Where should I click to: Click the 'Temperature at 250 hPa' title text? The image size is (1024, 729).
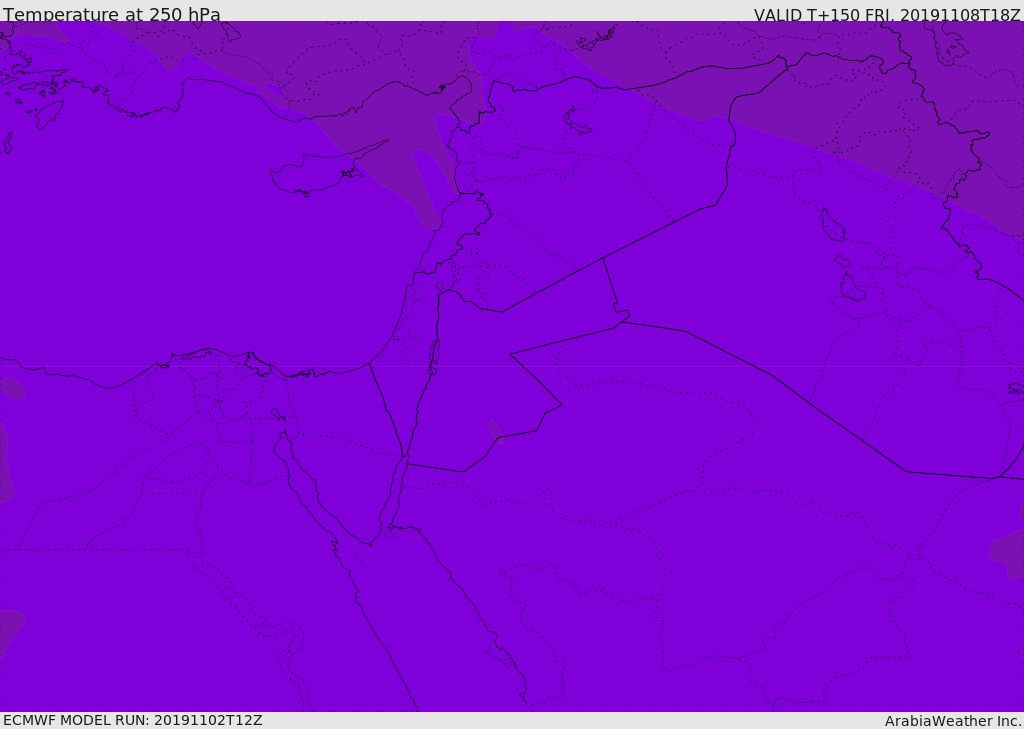click(x=112, y=14)
